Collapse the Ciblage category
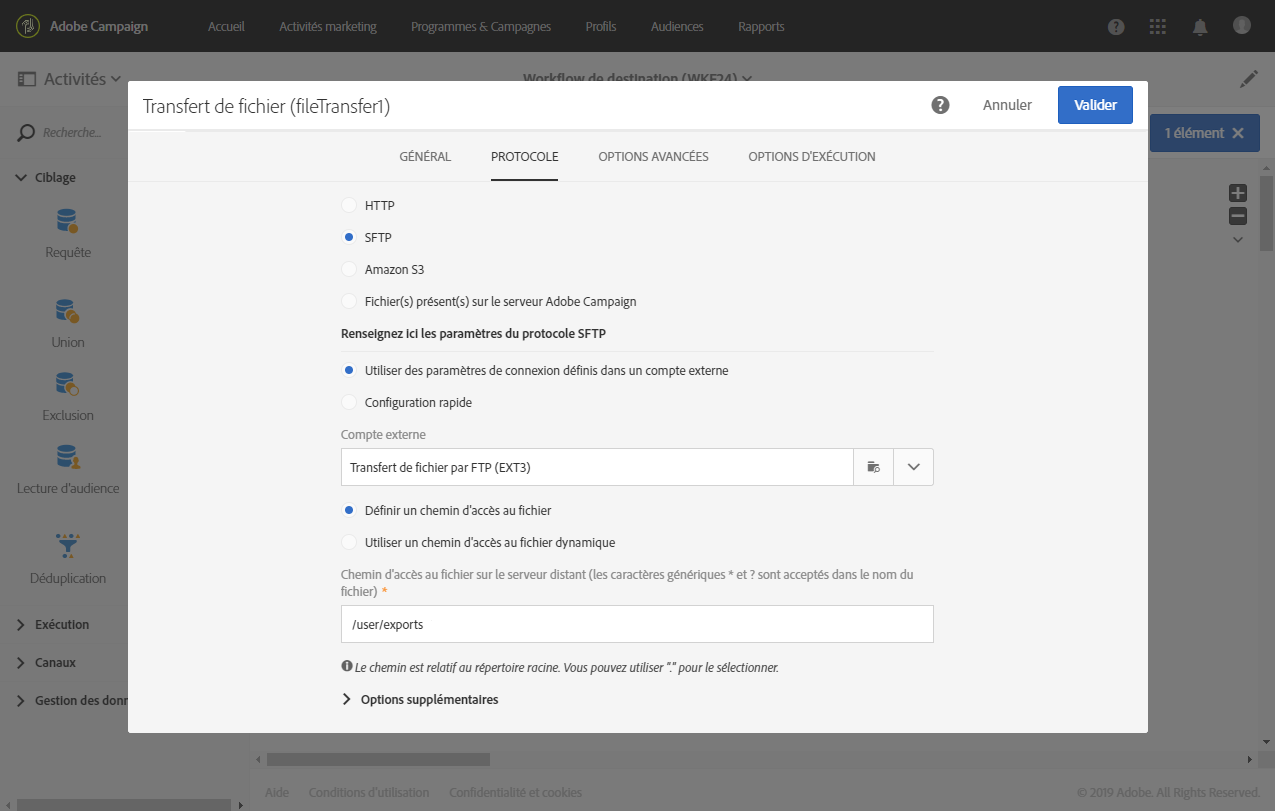1275x811 pixels. (x=22, y=178)
